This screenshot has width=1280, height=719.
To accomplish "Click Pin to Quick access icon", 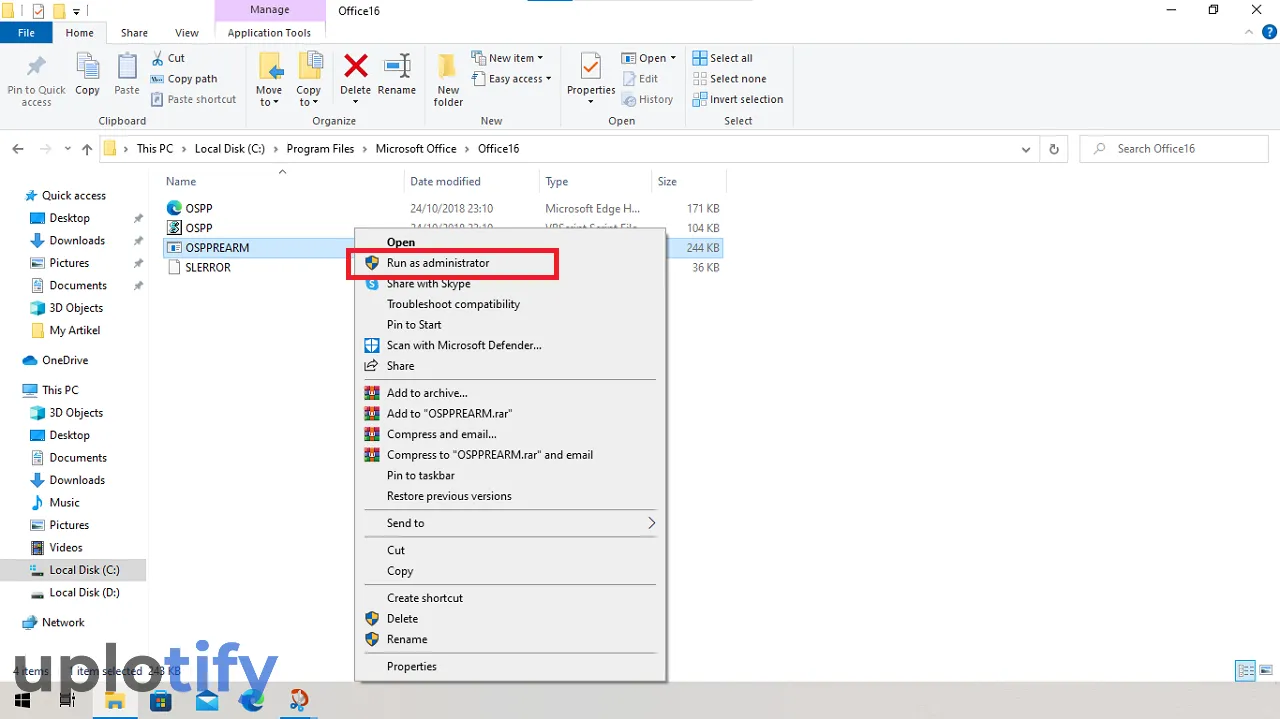I will (36, 68).
